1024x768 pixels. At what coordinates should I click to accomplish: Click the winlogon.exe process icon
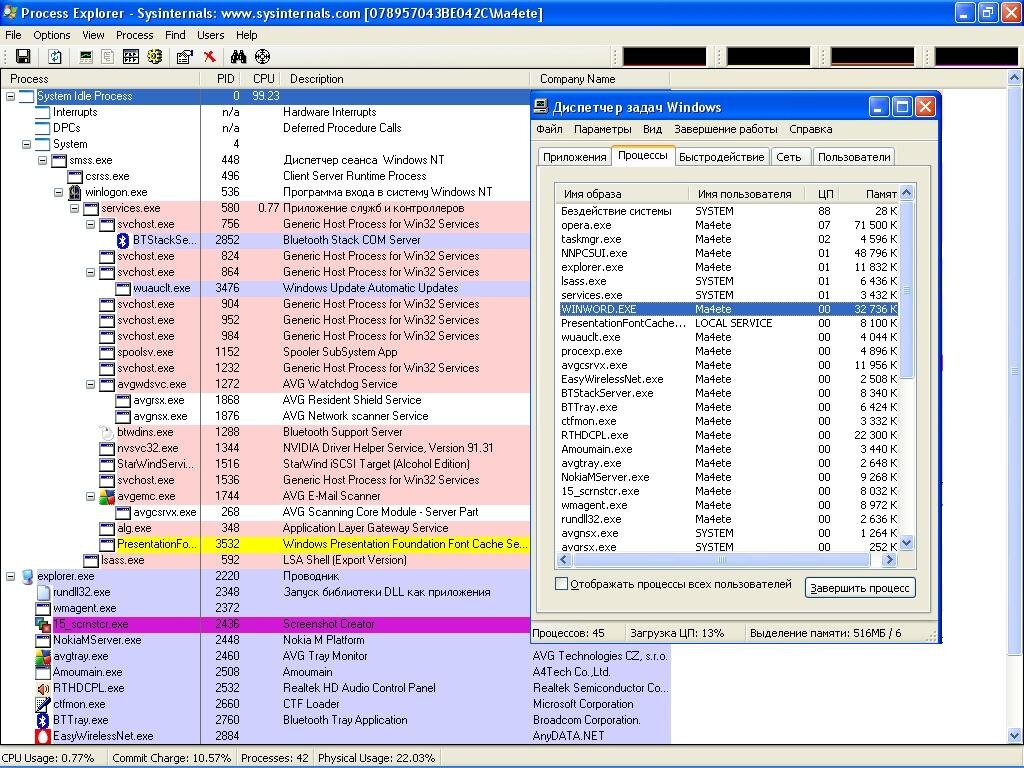75,193
